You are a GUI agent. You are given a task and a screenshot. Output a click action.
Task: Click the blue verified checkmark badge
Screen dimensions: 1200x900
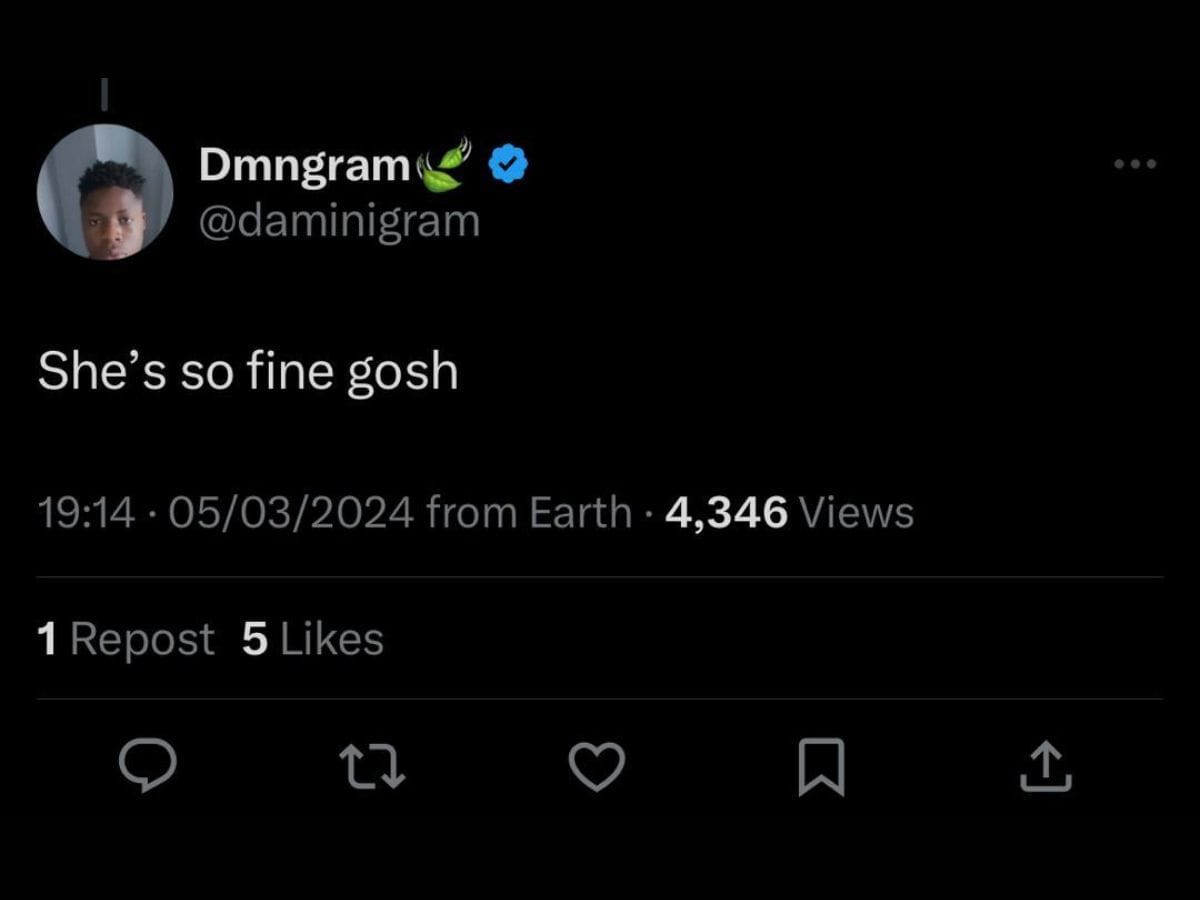point(509,164)
